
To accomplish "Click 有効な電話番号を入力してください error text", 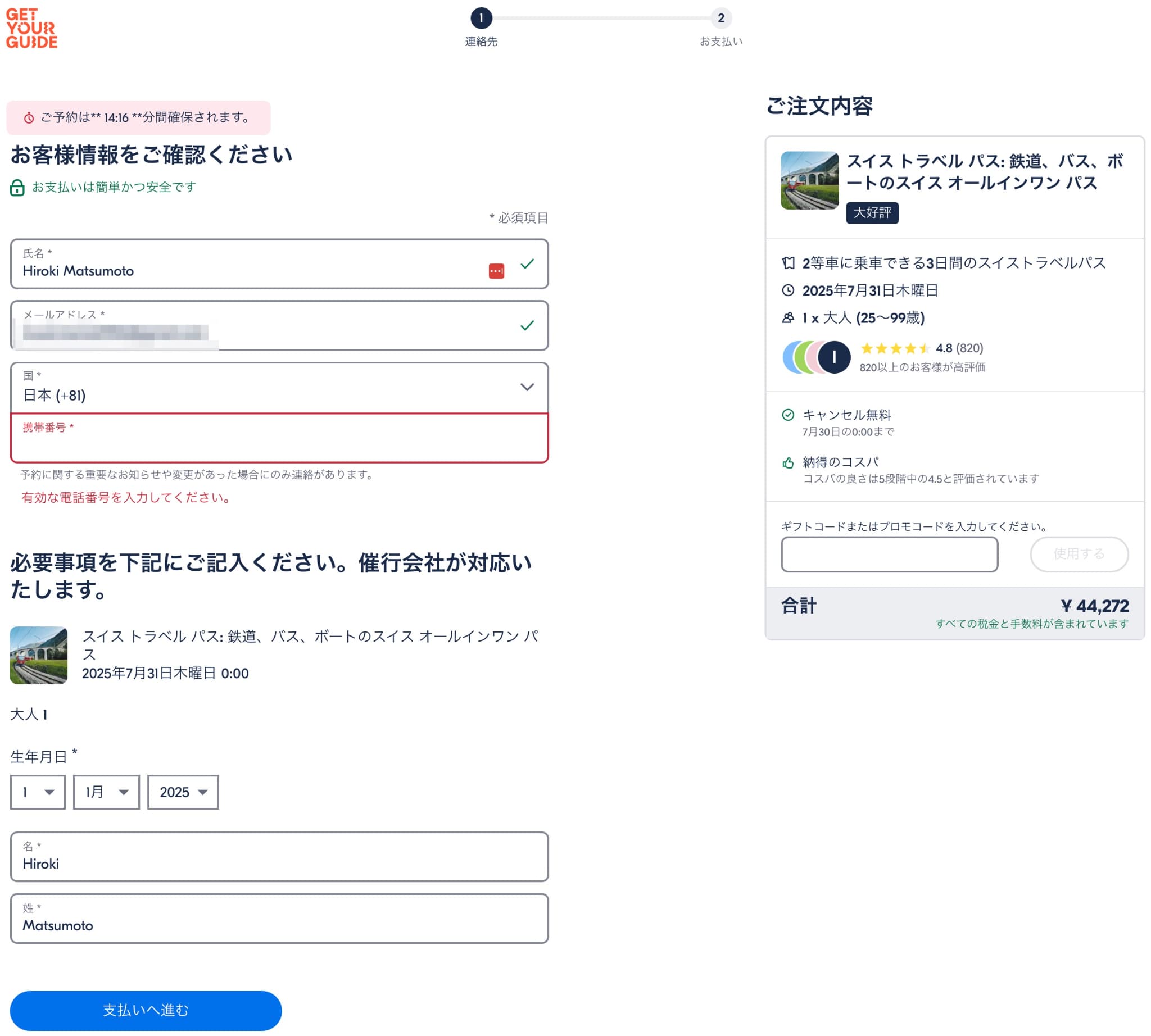I will [x=128, y=498].
